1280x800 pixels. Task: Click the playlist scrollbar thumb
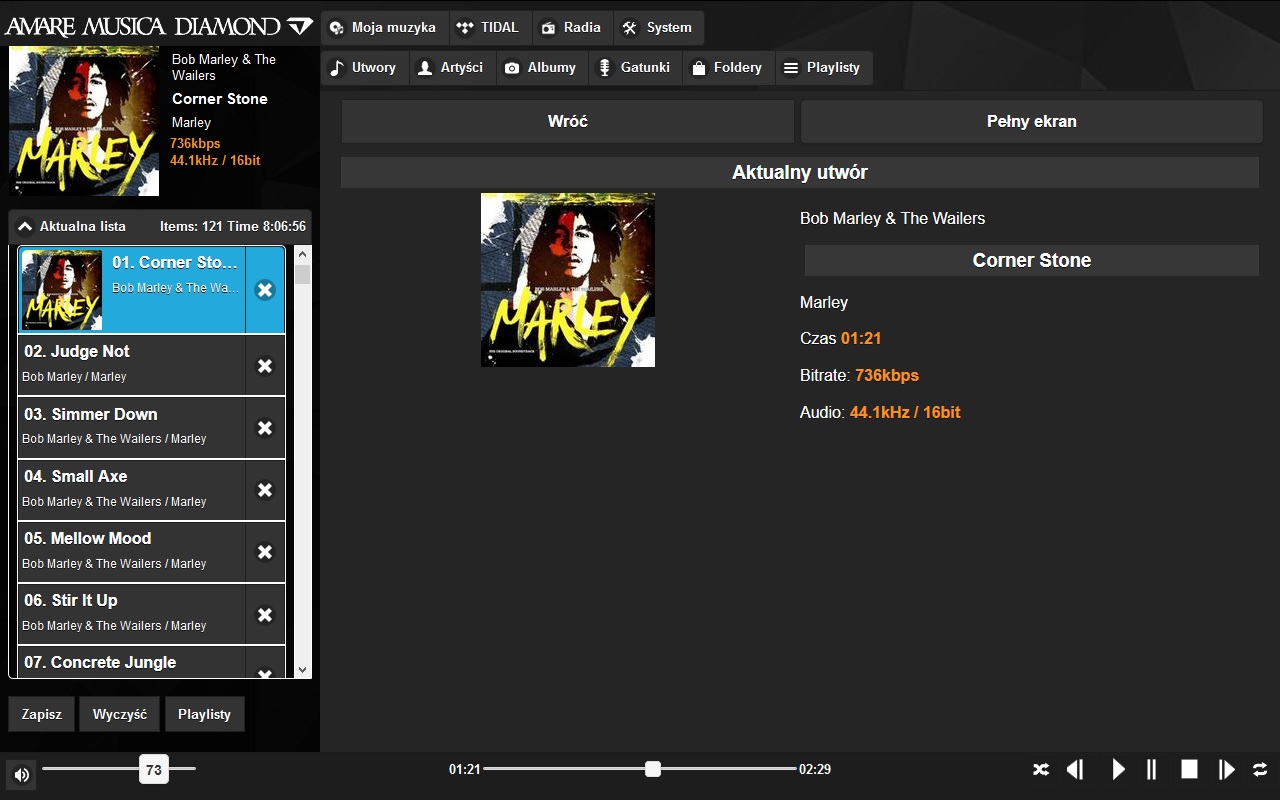(x=303, y=274)
